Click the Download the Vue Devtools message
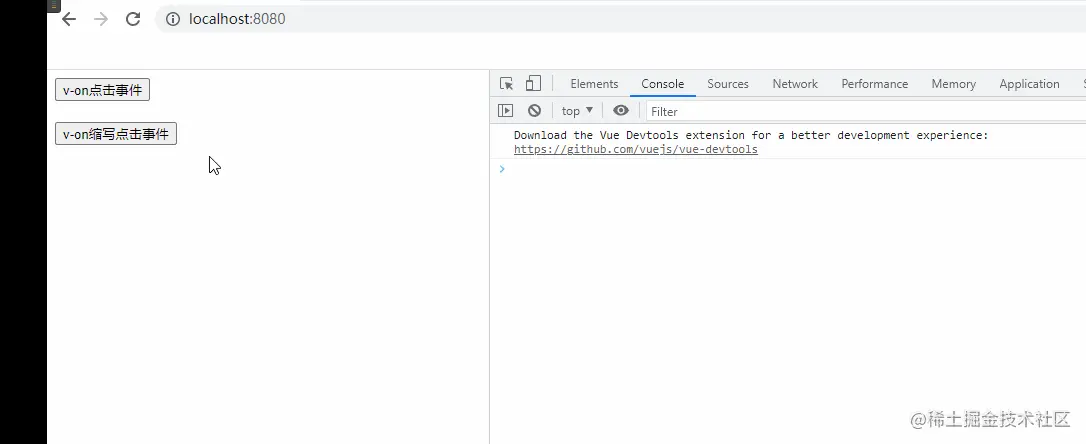Viewport: 1086px width, 444px height. click(x=751, y=135)
